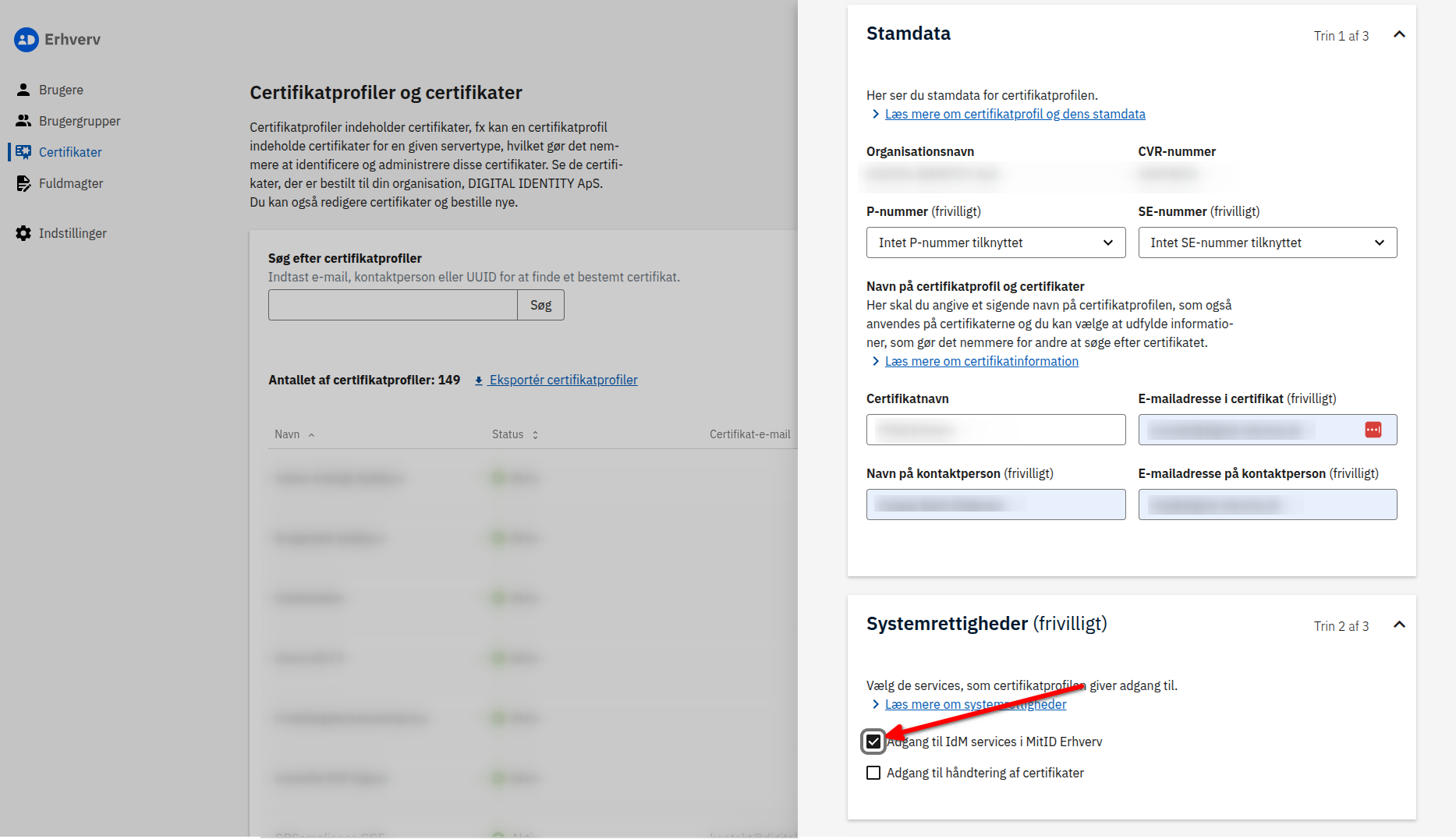
Task: Go to the Certifikater section
Action: coord(70,152)
